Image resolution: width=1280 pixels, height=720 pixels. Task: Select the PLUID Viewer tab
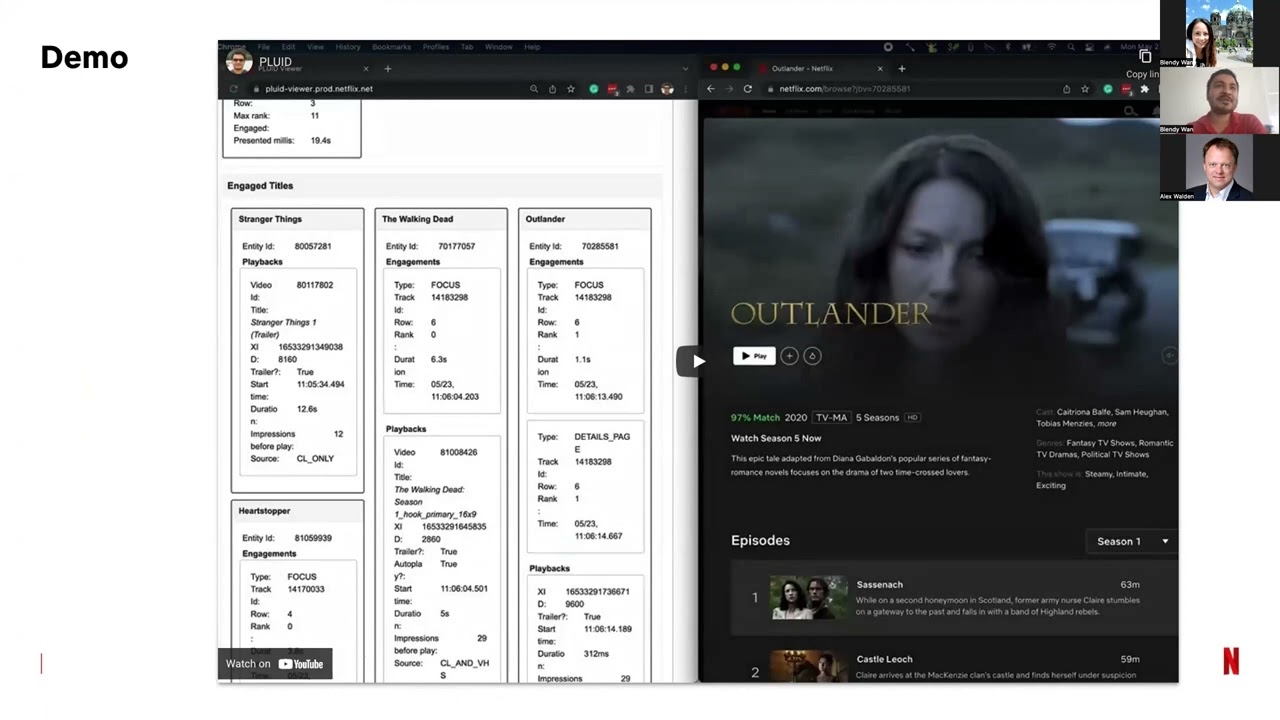[x=299, y=67]
